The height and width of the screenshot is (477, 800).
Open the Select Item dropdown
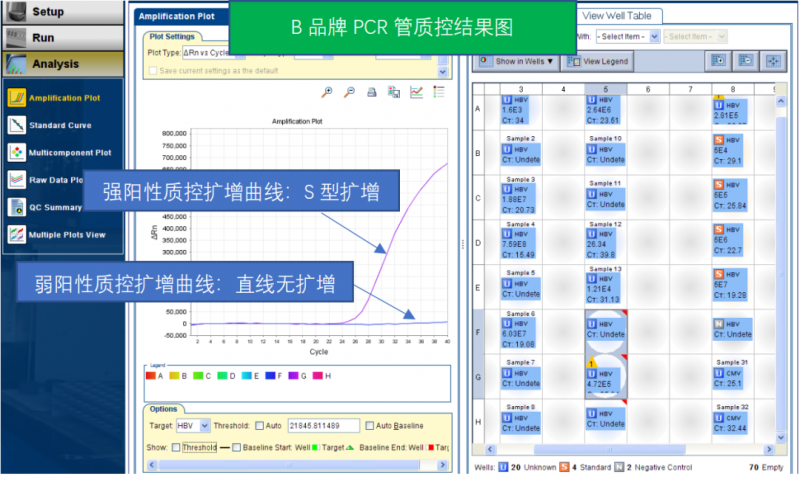click(629, 37)
